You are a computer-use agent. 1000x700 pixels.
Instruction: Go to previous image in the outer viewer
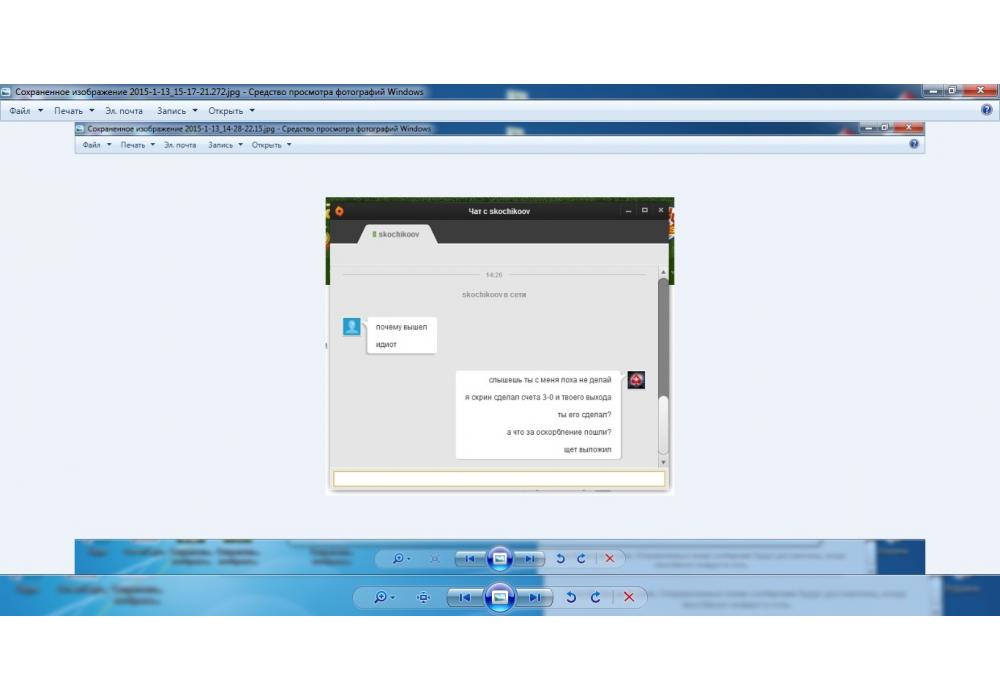465,597
